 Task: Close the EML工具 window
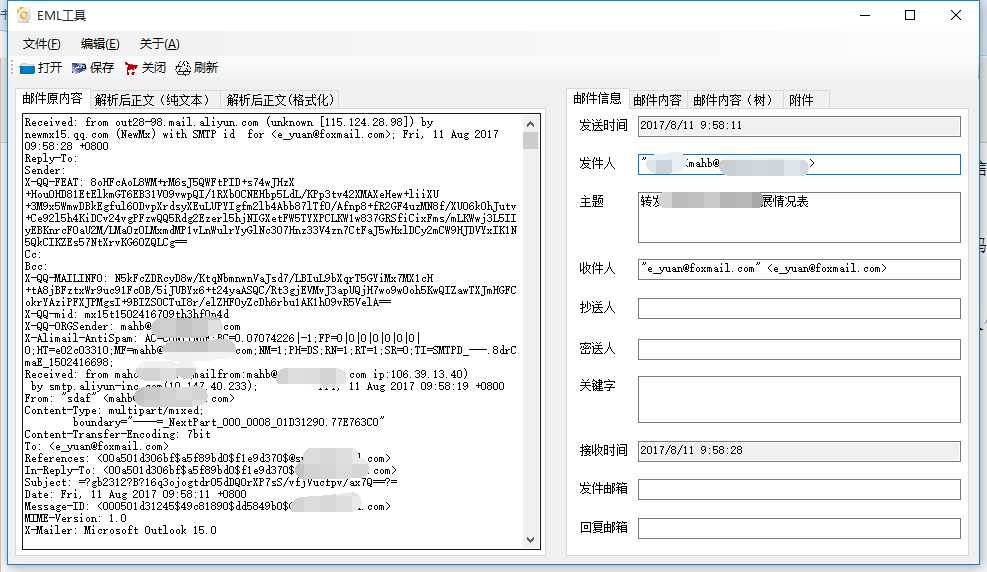click(956, 15)
